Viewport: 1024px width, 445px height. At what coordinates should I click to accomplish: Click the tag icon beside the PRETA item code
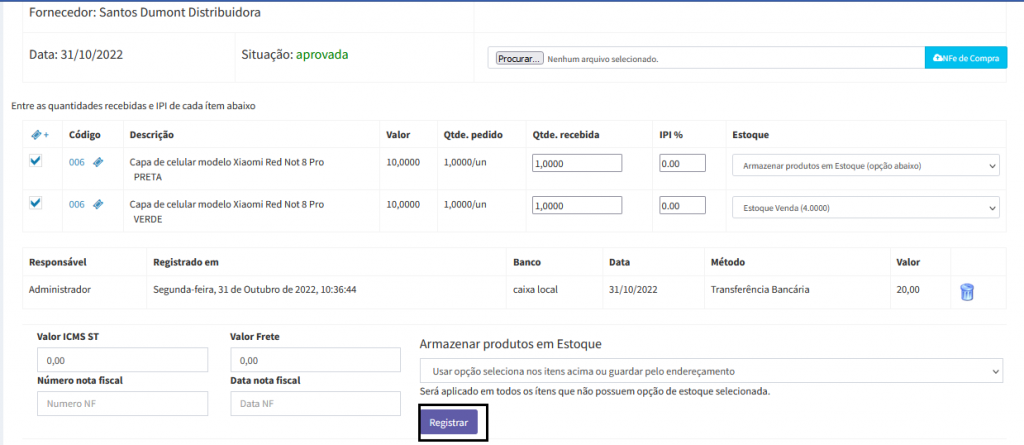tap(98, 162)
